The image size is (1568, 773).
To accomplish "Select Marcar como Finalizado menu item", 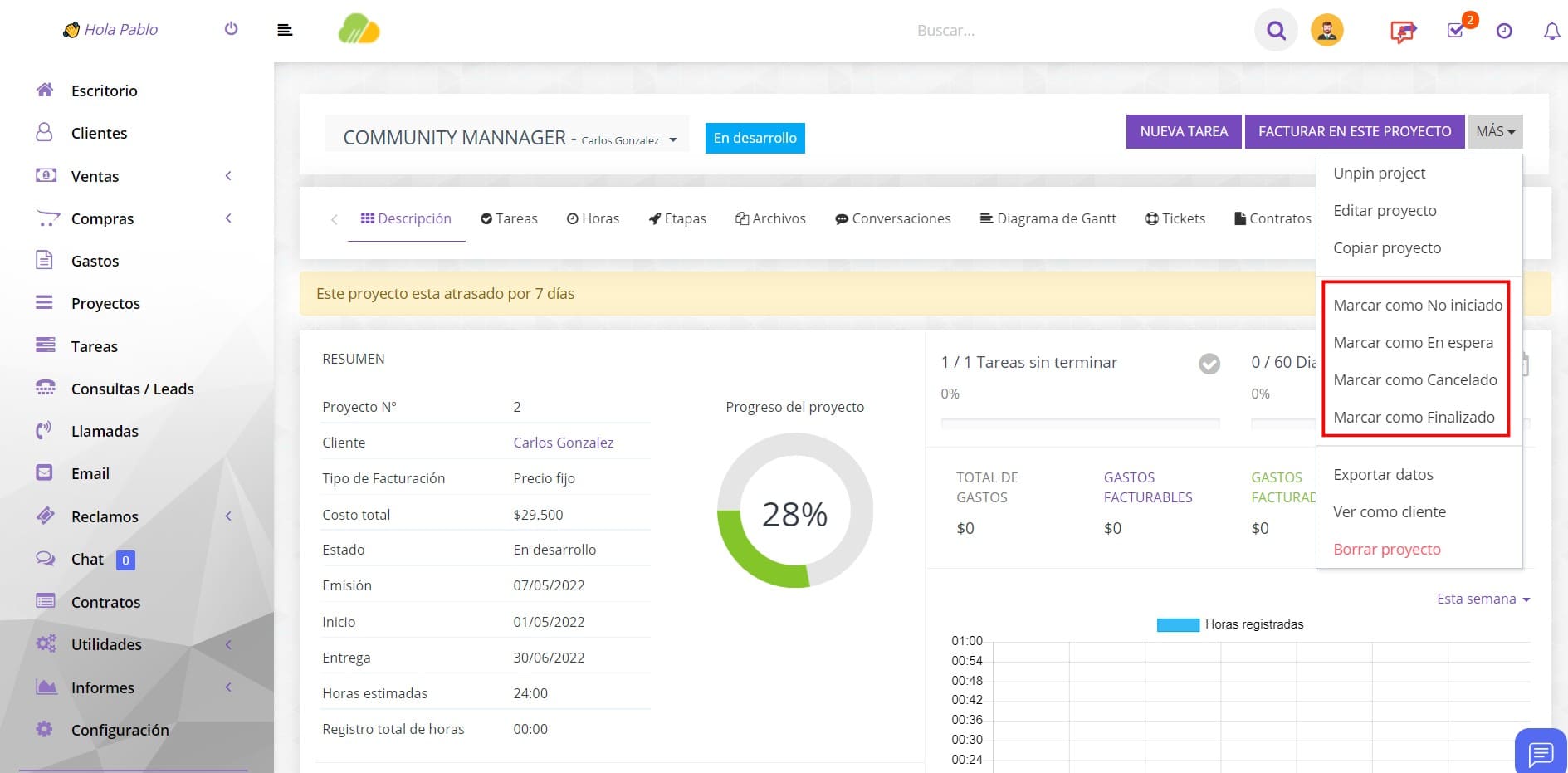I will point(1414,417).
